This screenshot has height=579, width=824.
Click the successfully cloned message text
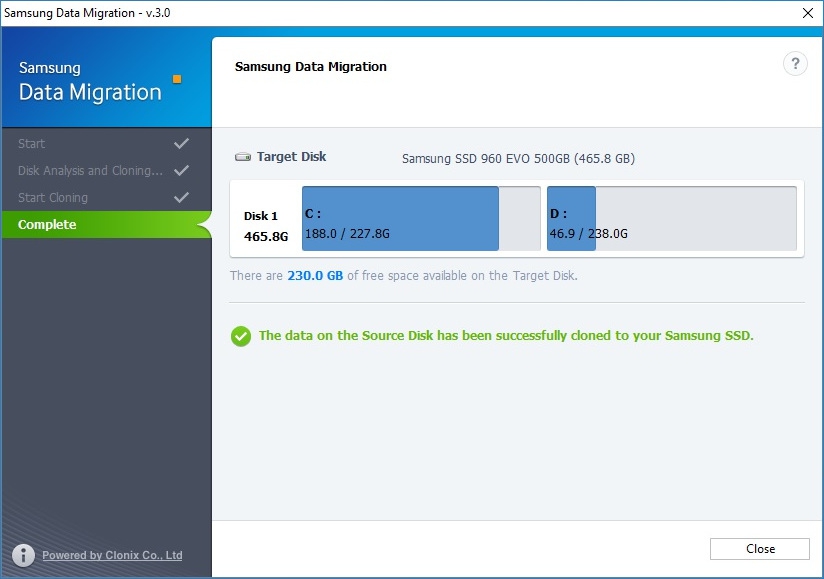coord(506,336)
